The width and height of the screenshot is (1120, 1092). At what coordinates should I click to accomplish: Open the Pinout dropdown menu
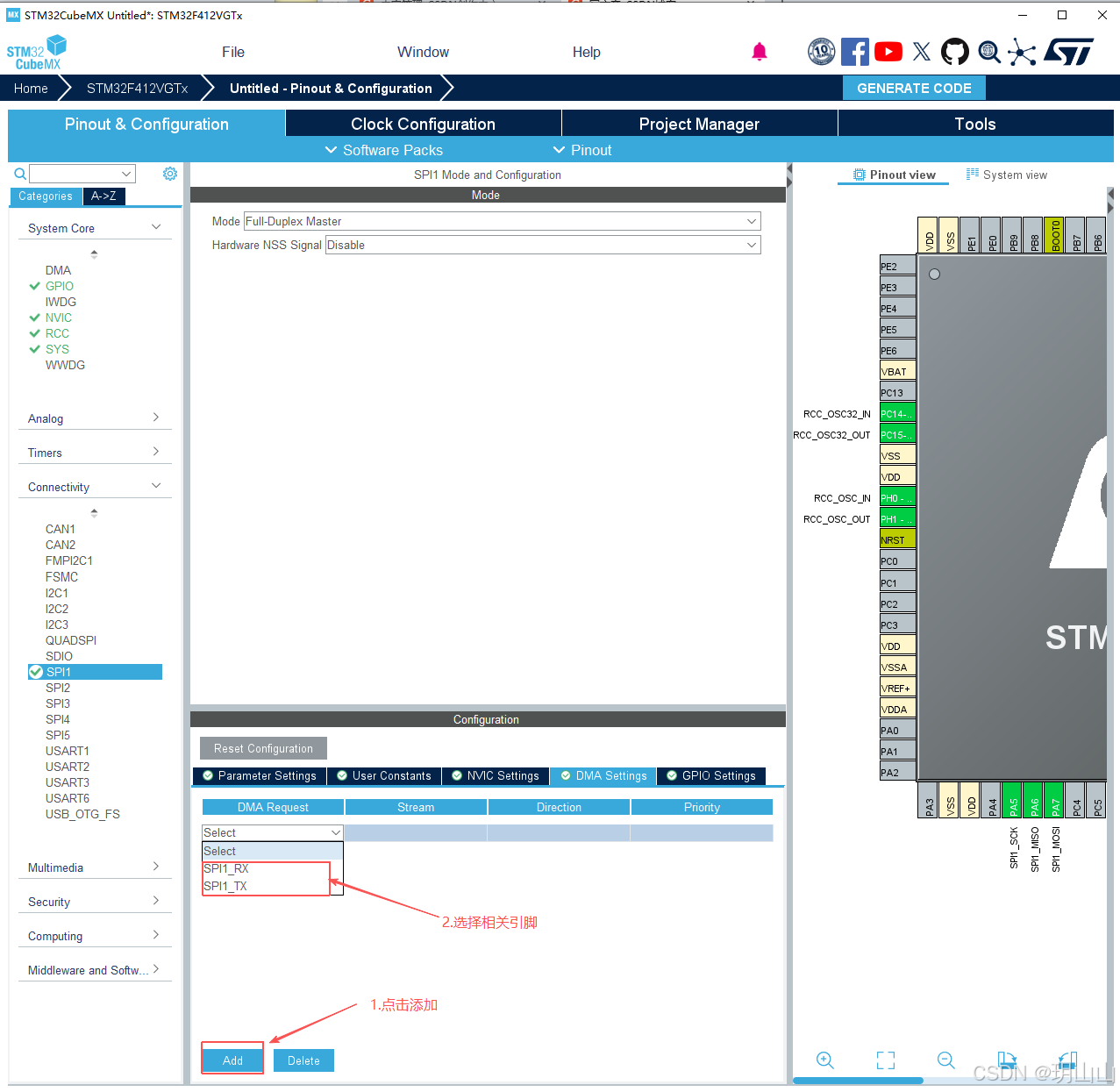pyautogui.click(x=582, y=150)
